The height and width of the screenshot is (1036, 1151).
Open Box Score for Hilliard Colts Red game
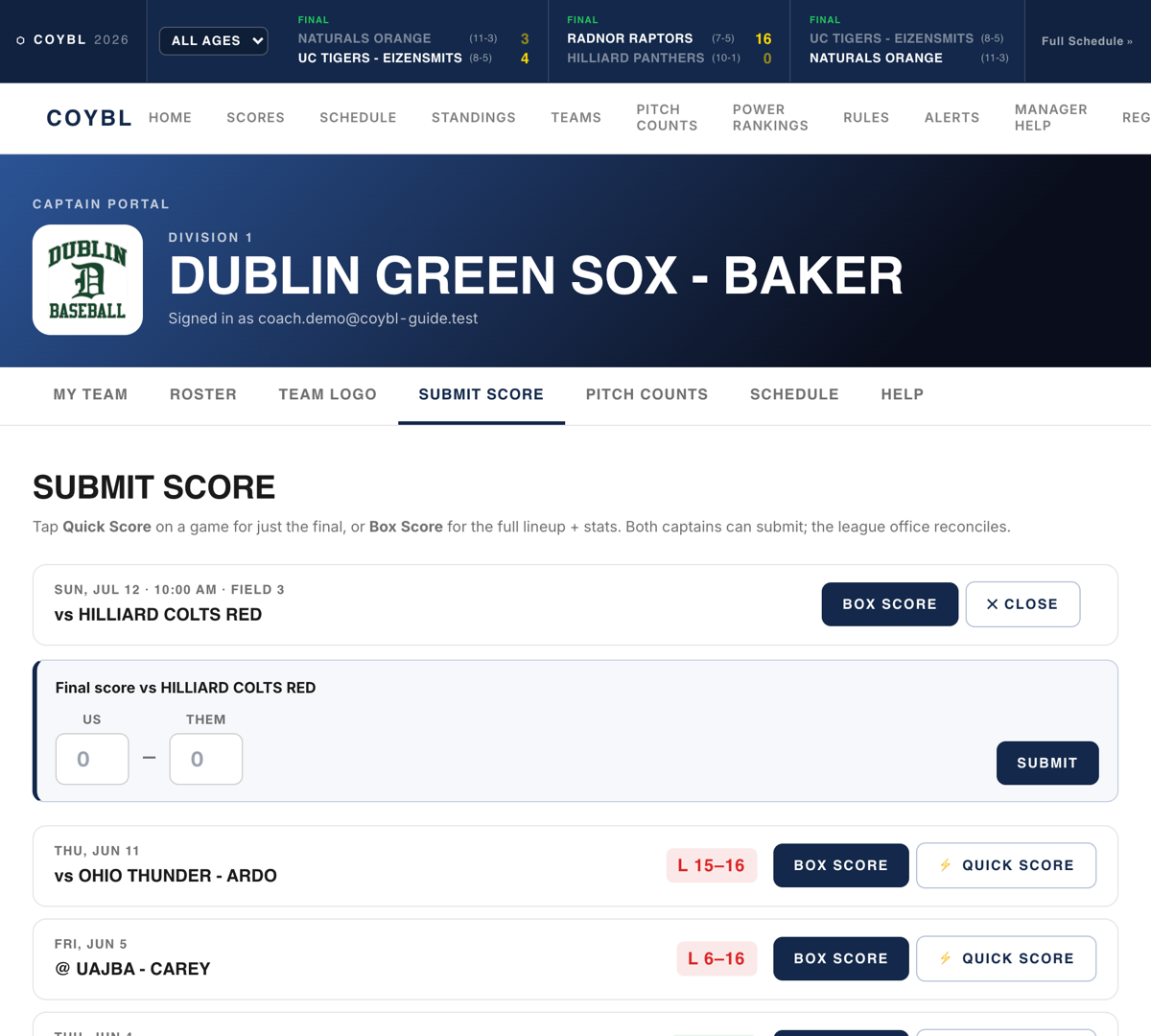pyautogui.click(x=889, y=604)
